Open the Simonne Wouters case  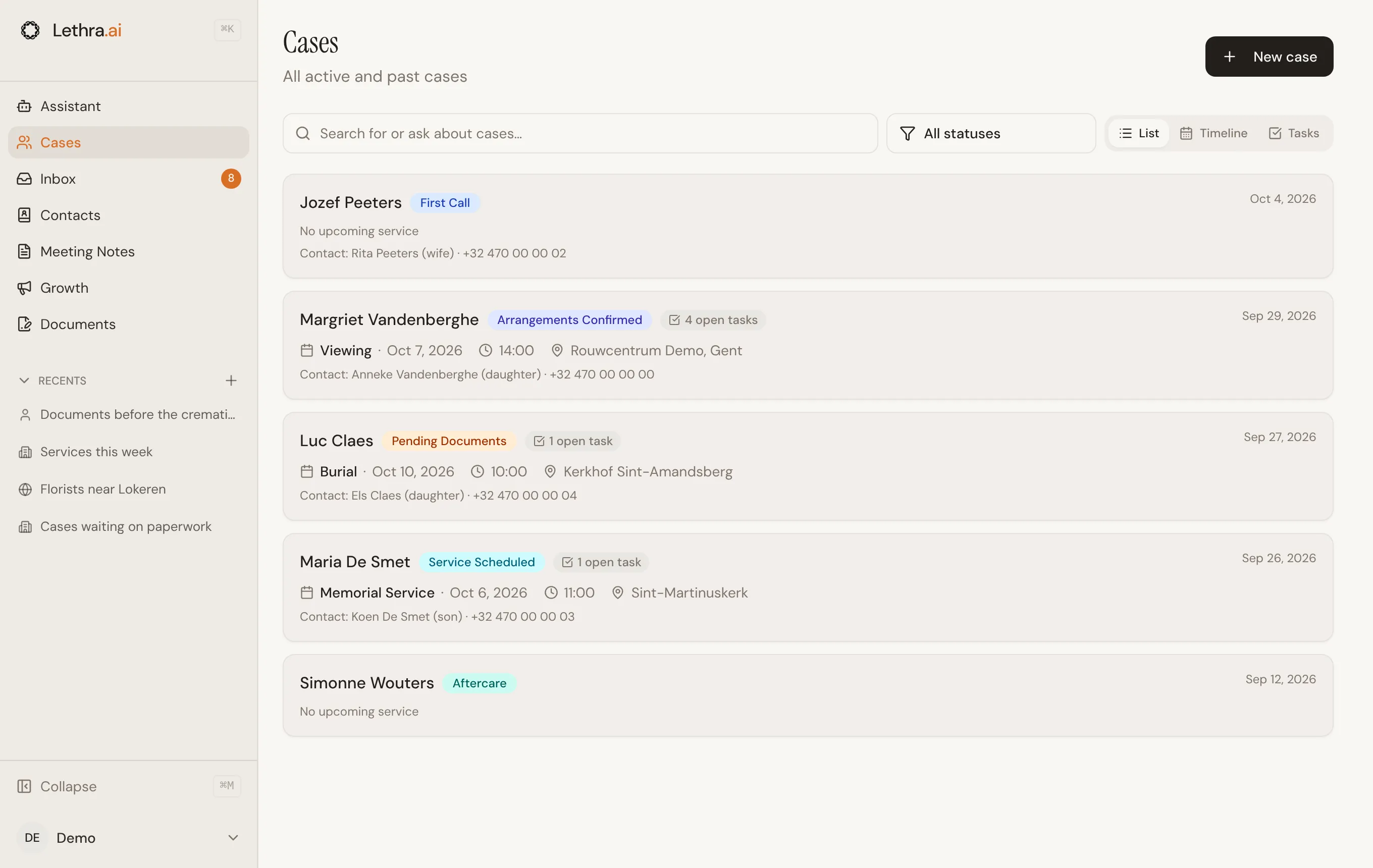pos(808,695)
